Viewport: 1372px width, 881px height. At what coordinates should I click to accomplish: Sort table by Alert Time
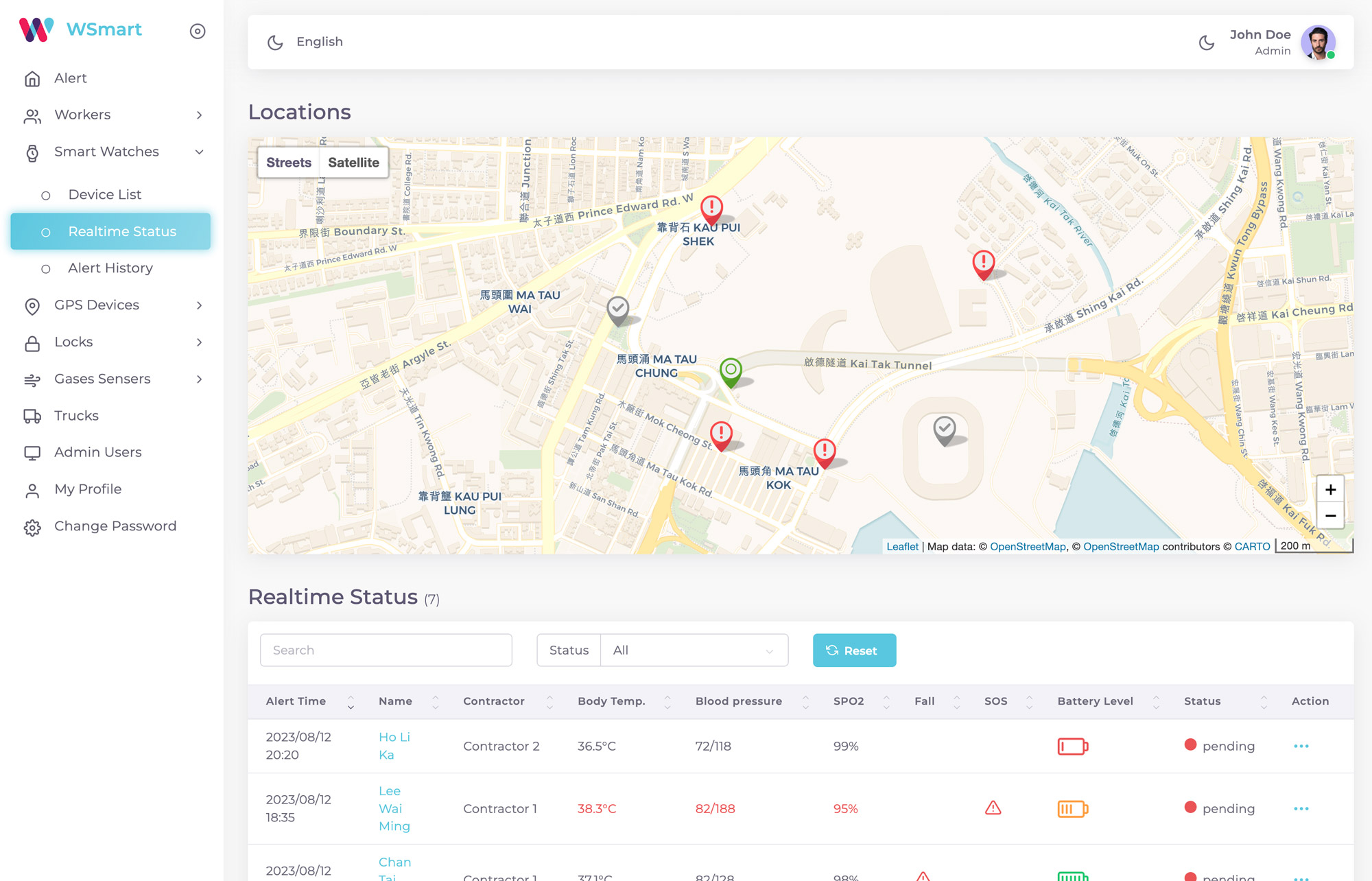tap(351, 702)
